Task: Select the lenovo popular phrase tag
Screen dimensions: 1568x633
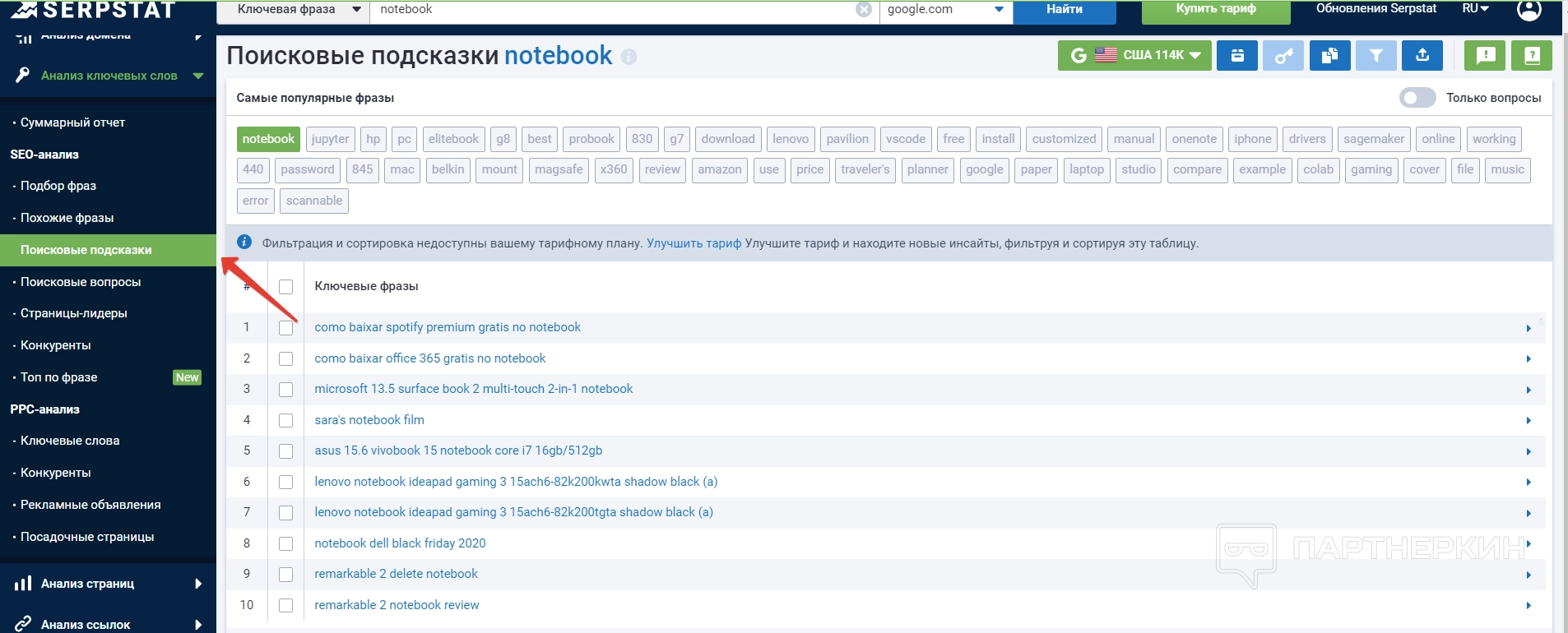Action: 791,139
